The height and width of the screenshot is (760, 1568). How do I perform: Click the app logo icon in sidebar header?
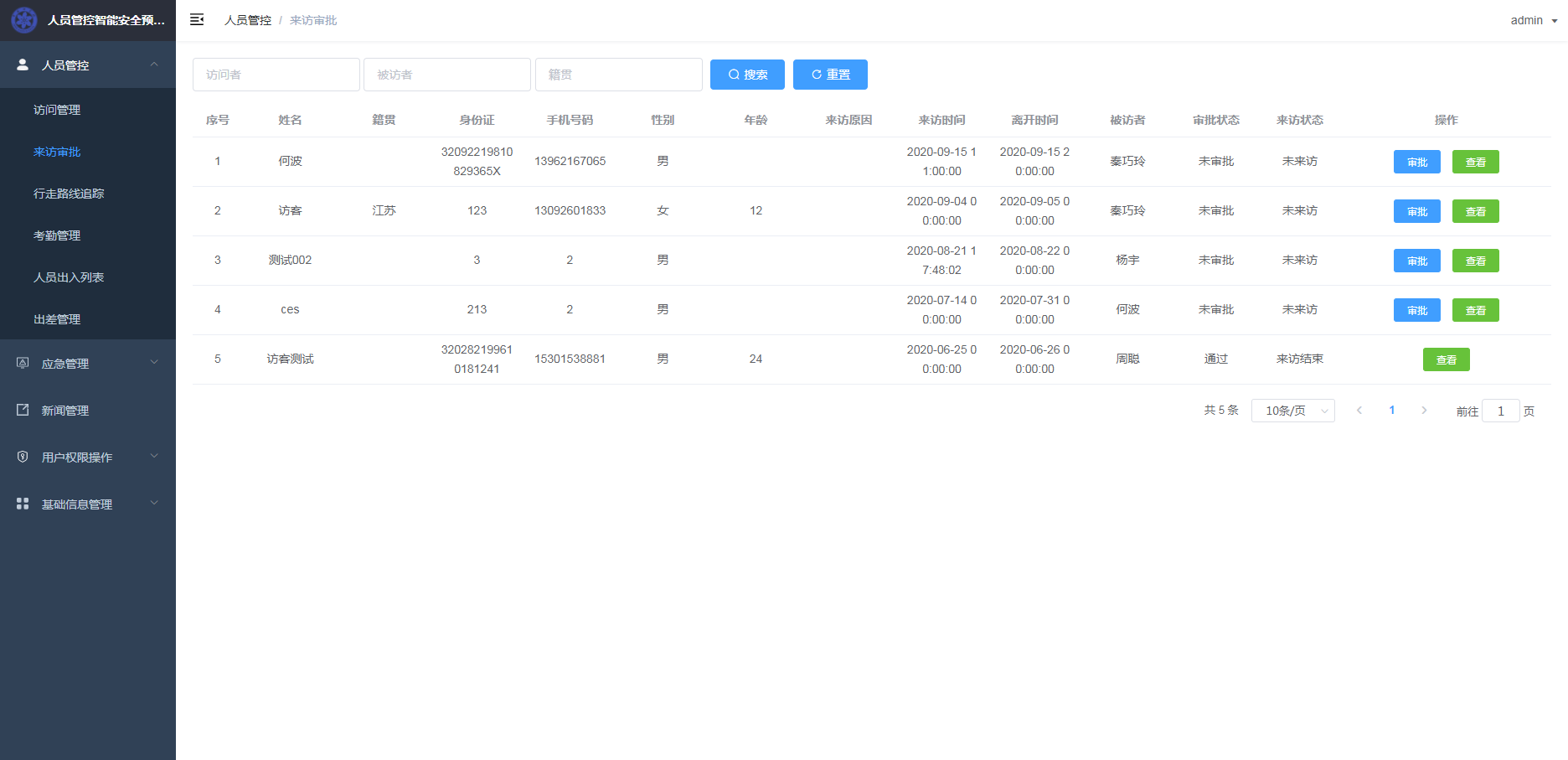[24, 20]
